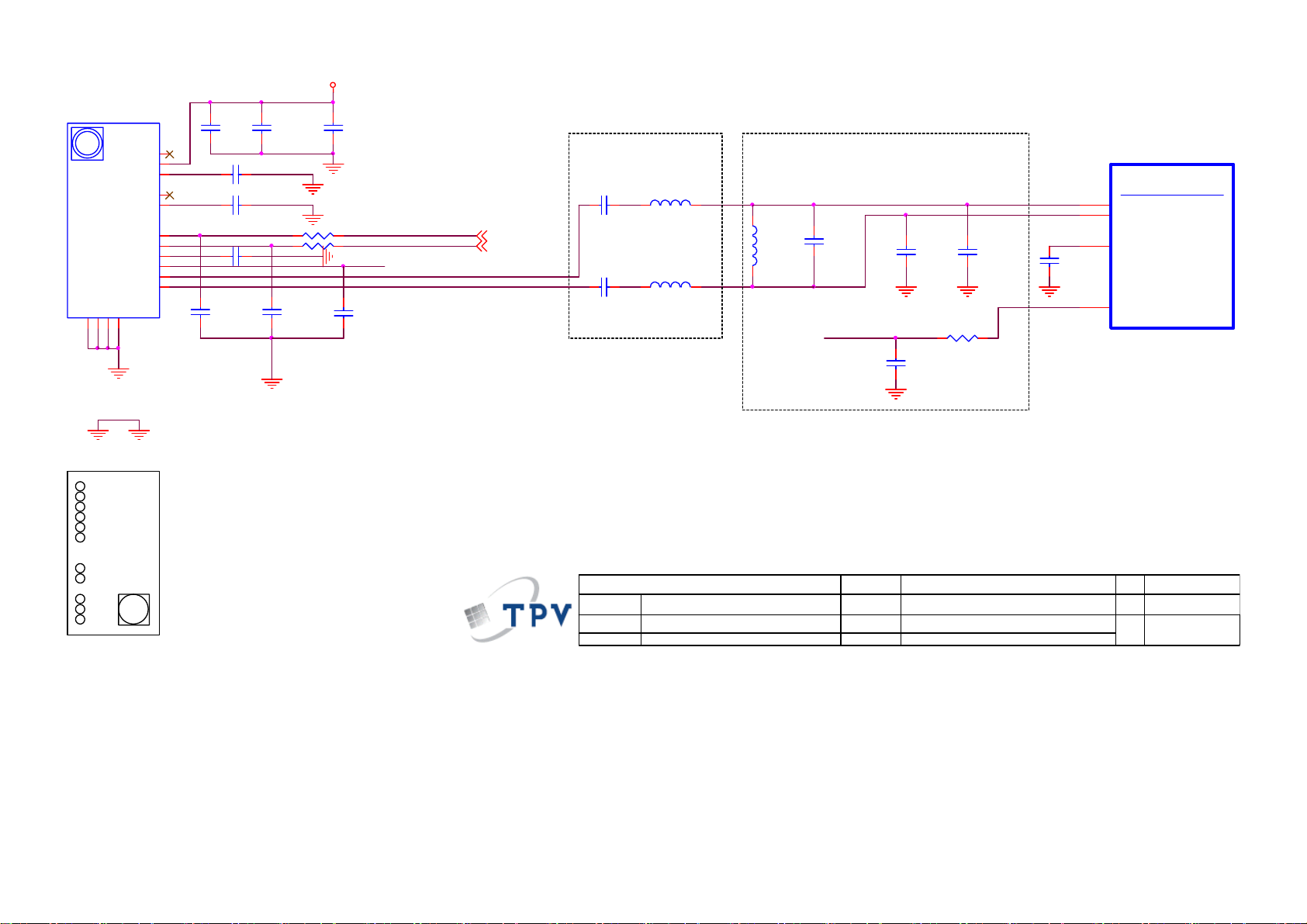1307x924 pixels.
Task: Select the upper red off-page connector arrow
Action: click(x=481, y=235)
